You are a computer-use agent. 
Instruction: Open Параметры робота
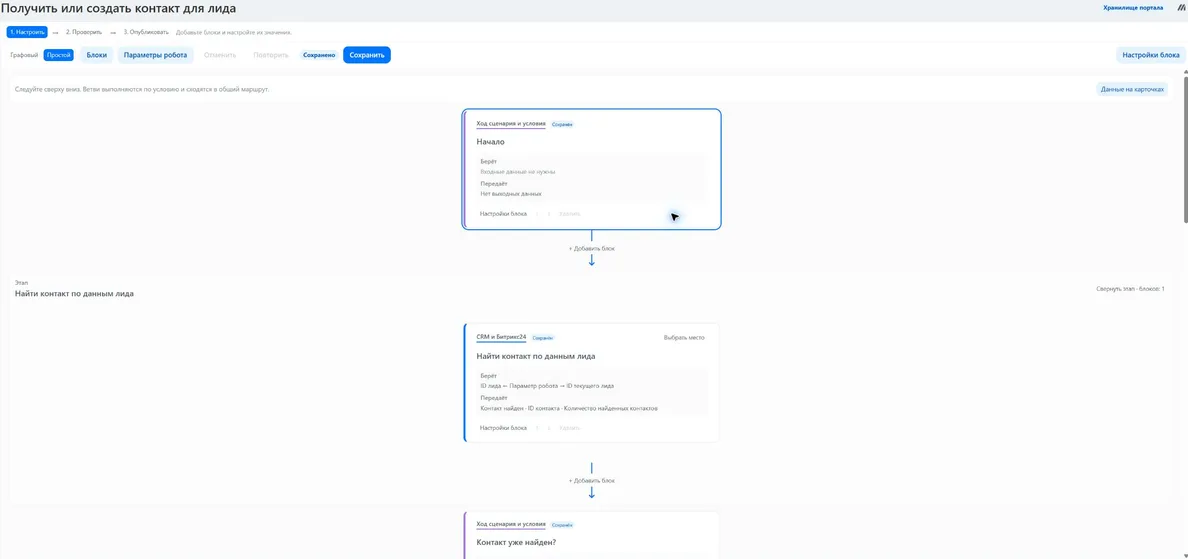pos(155,55)
